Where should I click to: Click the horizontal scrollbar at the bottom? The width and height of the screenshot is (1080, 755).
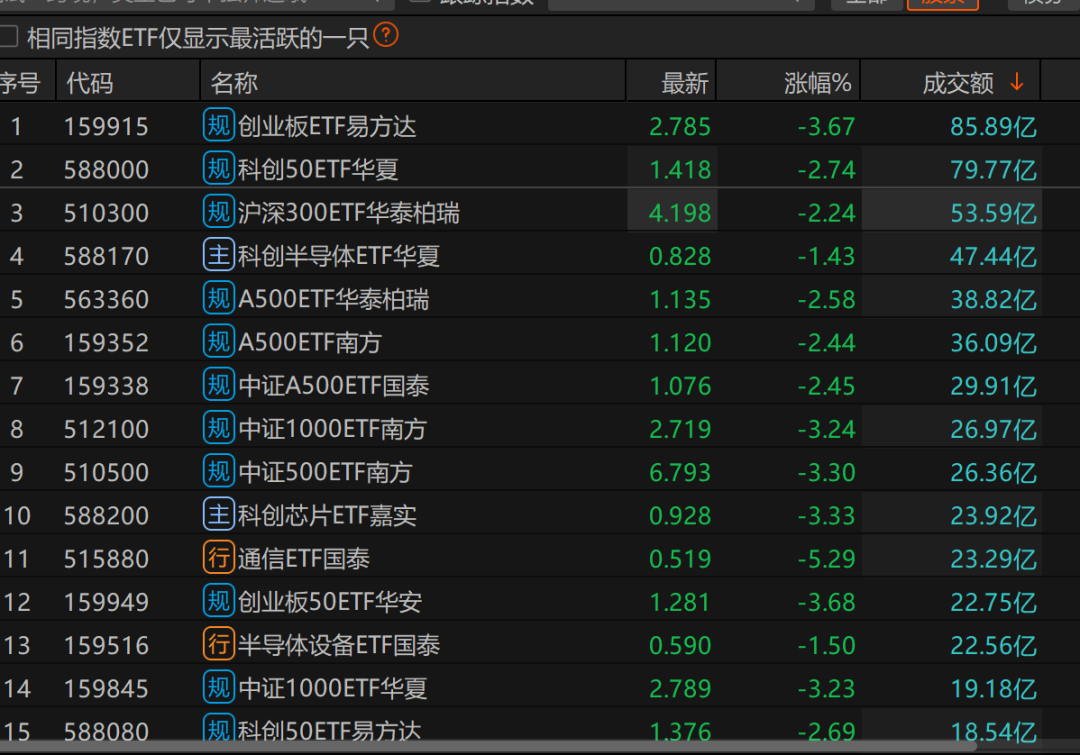[488, 747]
